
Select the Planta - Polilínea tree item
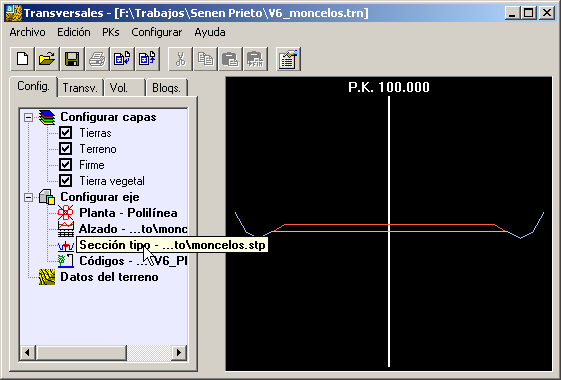pos(128,213)
